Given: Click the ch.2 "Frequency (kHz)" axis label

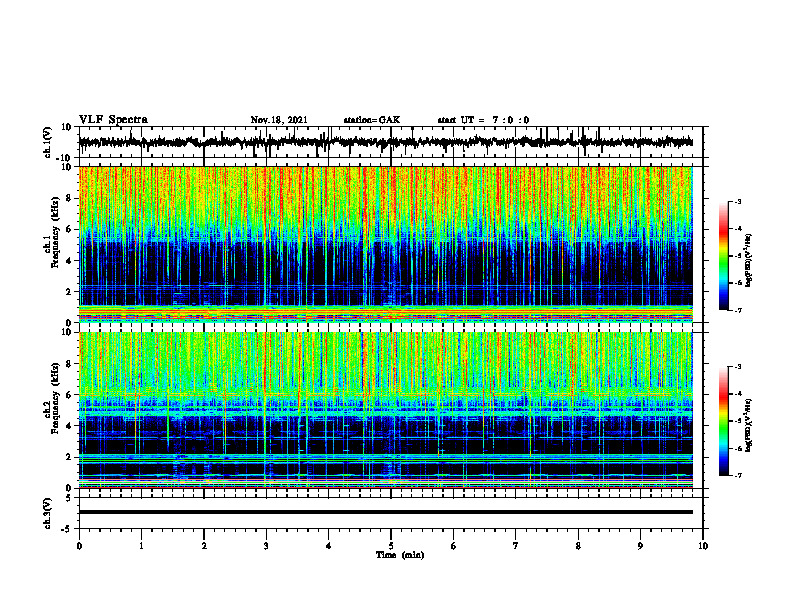Looking at the screenshot, I should 55,398.
